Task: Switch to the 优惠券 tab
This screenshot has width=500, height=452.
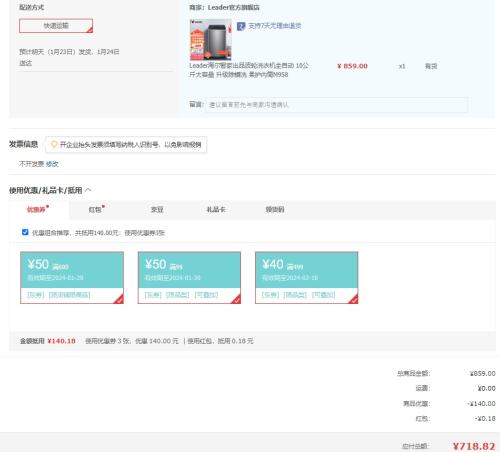Action: point(36,209)
